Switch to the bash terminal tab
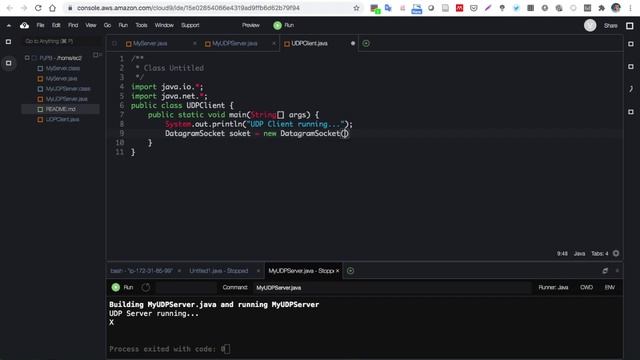 [x=142, y=271]
